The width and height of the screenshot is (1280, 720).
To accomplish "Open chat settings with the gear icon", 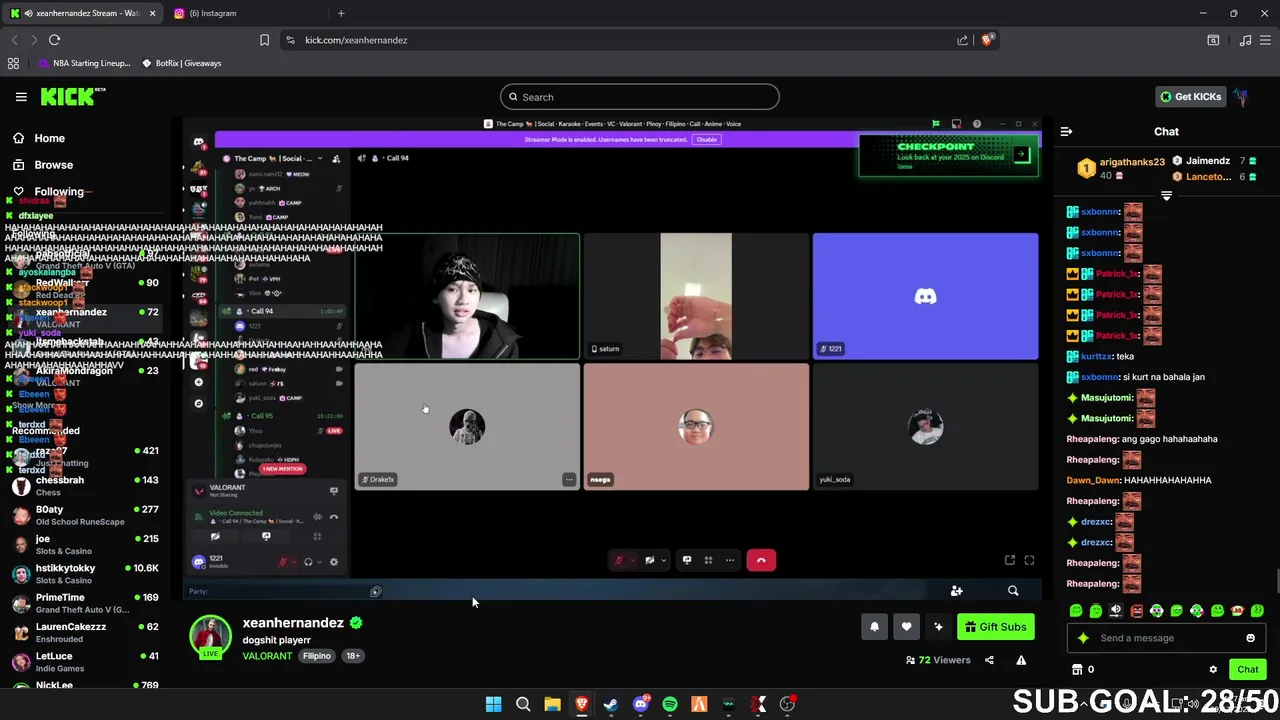I will tap(1213, 669).
